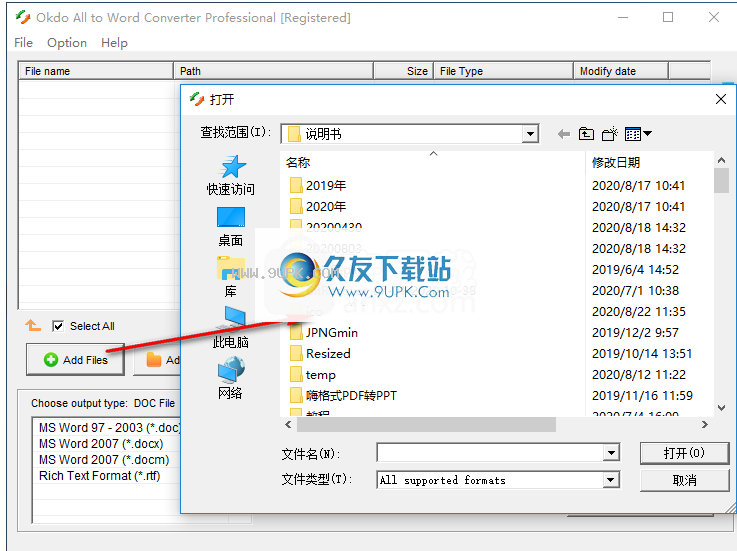Expand the 查找范围 folder dropdown
Screen dimensions: 737x551
pos(530,134)
